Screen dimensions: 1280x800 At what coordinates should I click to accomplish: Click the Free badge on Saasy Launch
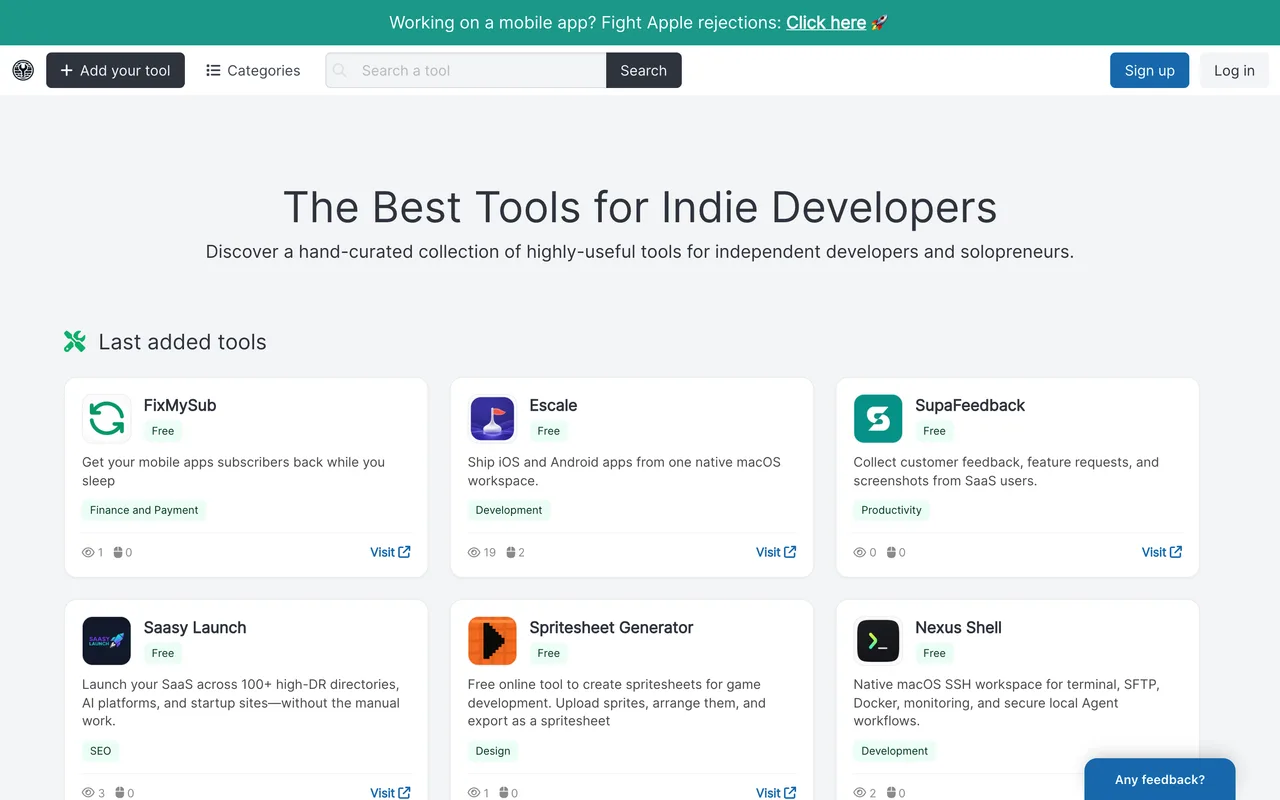163,653
